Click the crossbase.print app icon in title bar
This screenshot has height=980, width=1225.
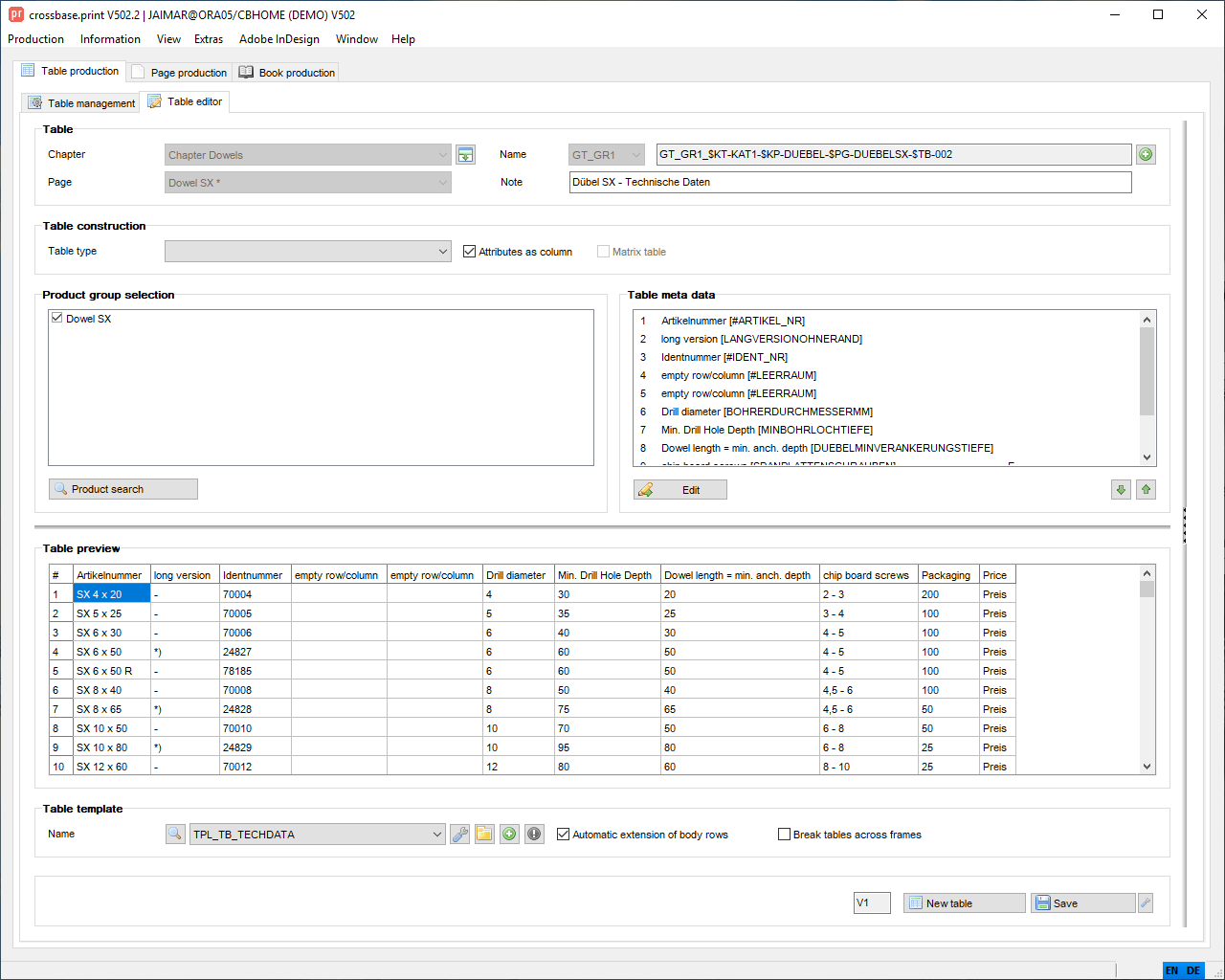(x=16, y=14)
